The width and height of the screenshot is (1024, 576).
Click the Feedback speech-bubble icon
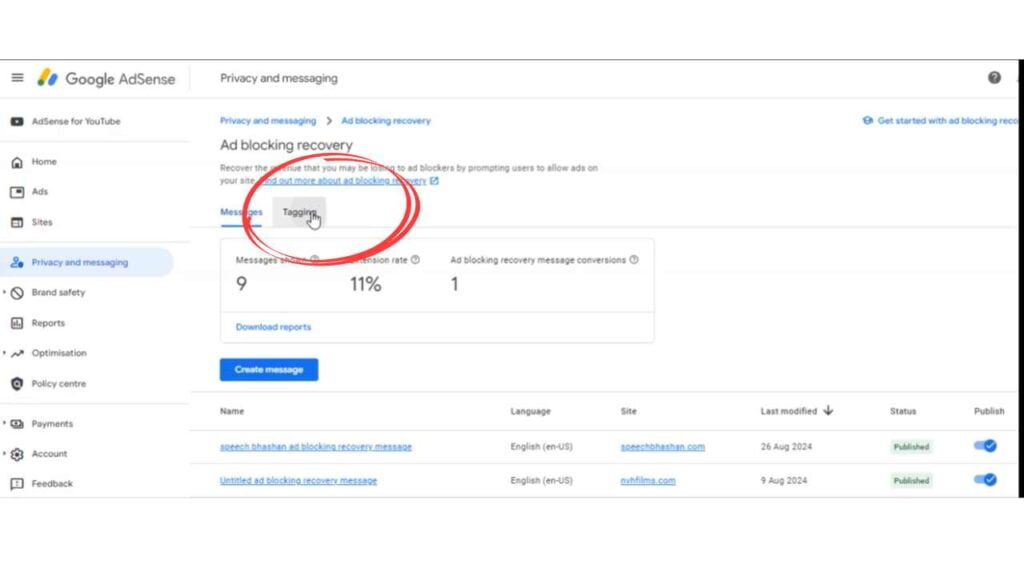pos(17,484)
